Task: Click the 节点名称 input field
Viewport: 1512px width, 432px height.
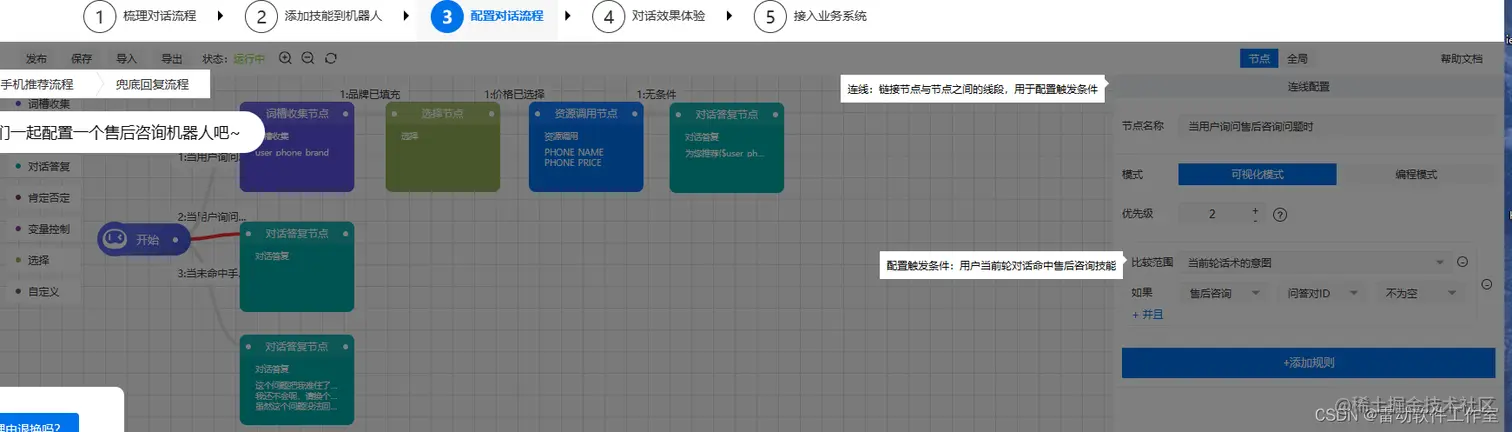Action: pos(1337,127)
